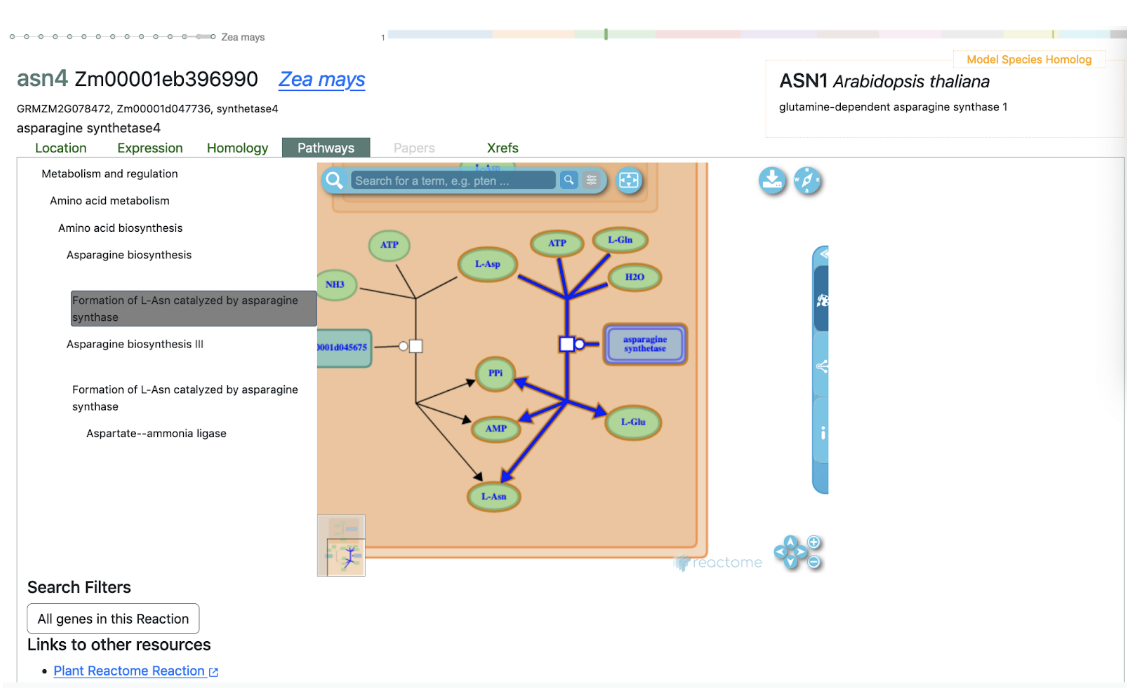Fit diagram to screen icon
Image resolution: width=1136 pixels, height=688 pixels.
point(628,180)
